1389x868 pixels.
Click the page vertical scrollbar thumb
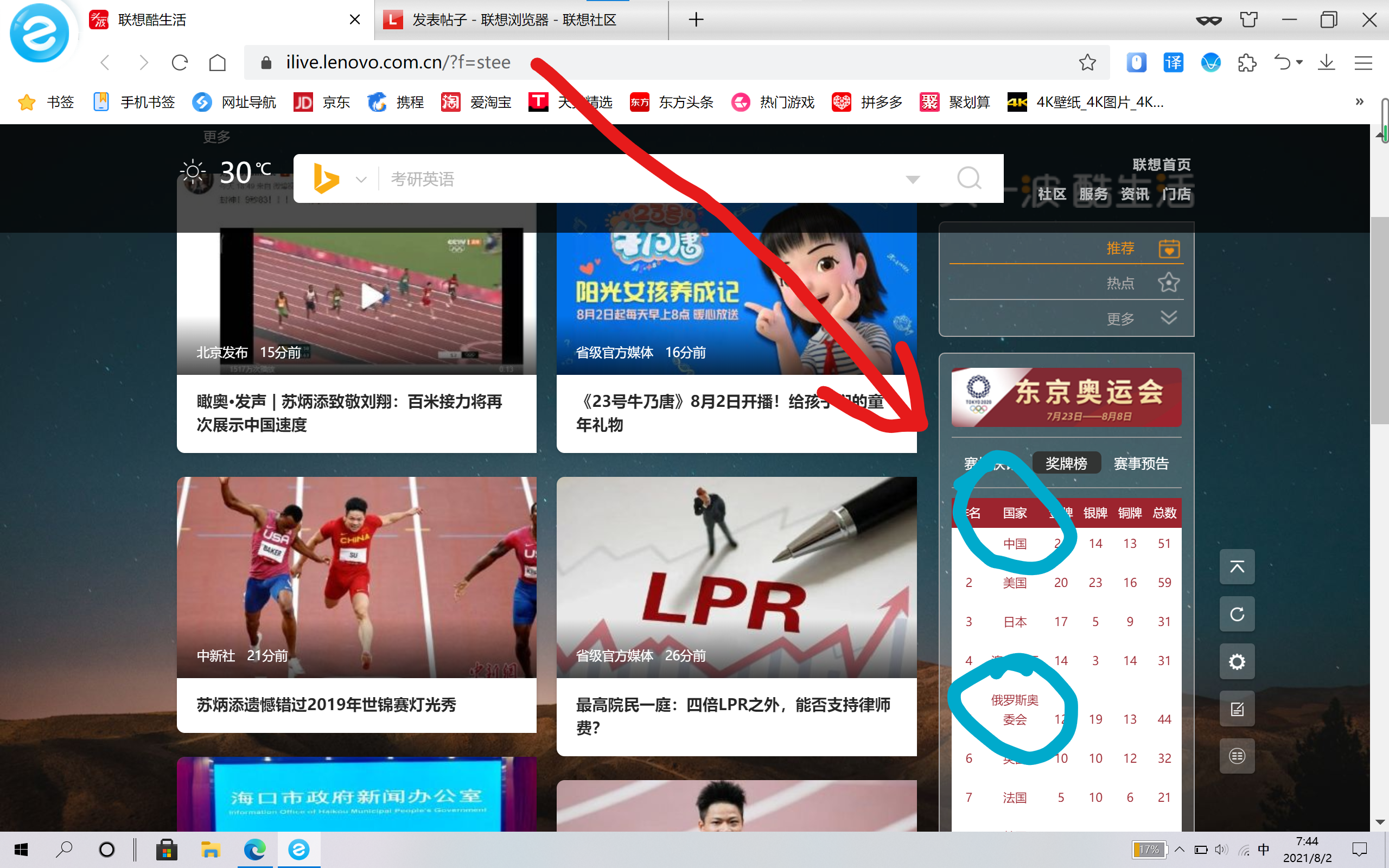[1379, 320]
